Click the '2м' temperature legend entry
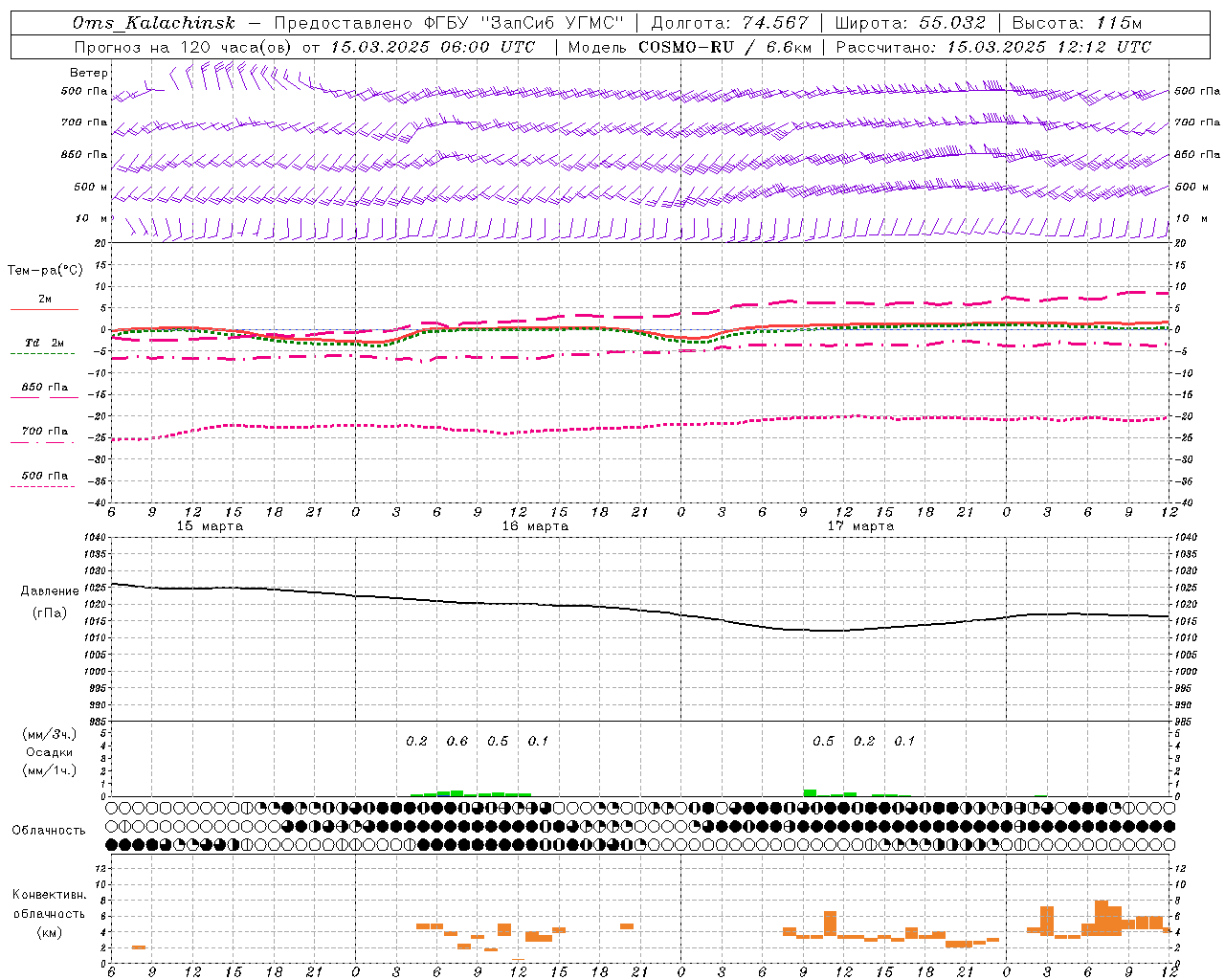 (45, 300)
